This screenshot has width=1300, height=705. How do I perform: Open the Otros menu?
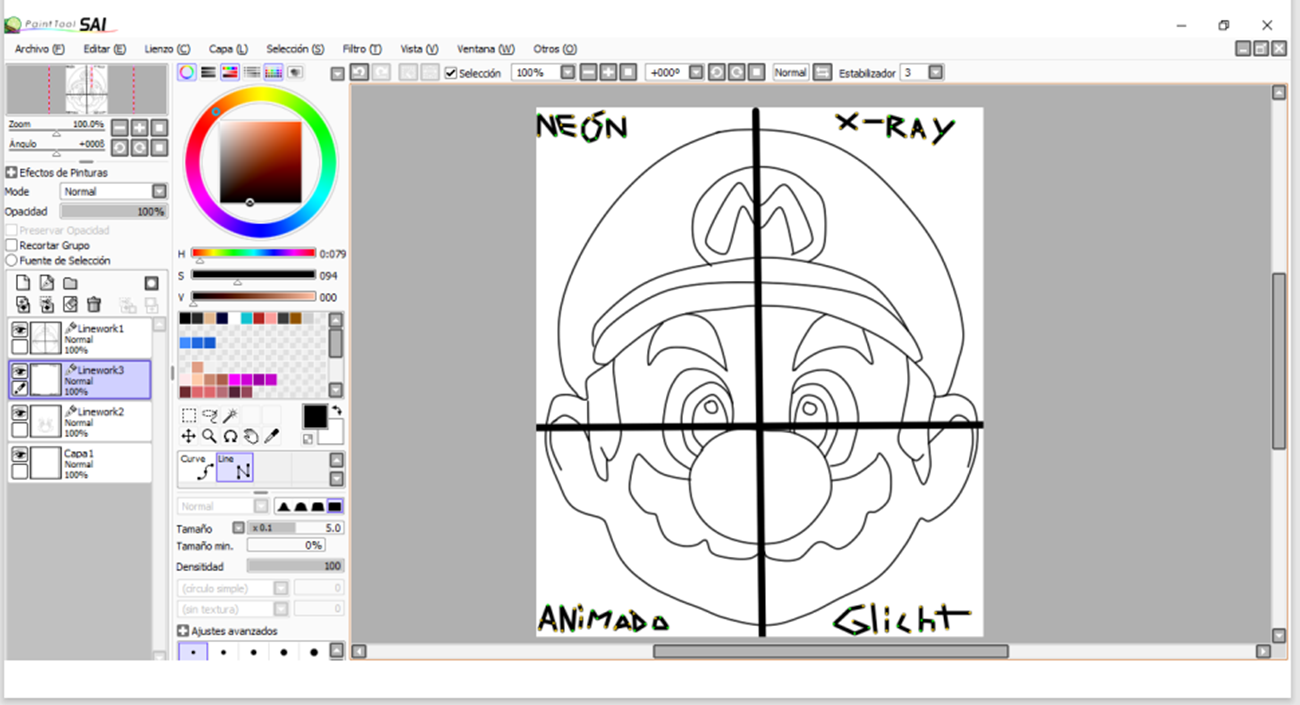click(555, 48)
